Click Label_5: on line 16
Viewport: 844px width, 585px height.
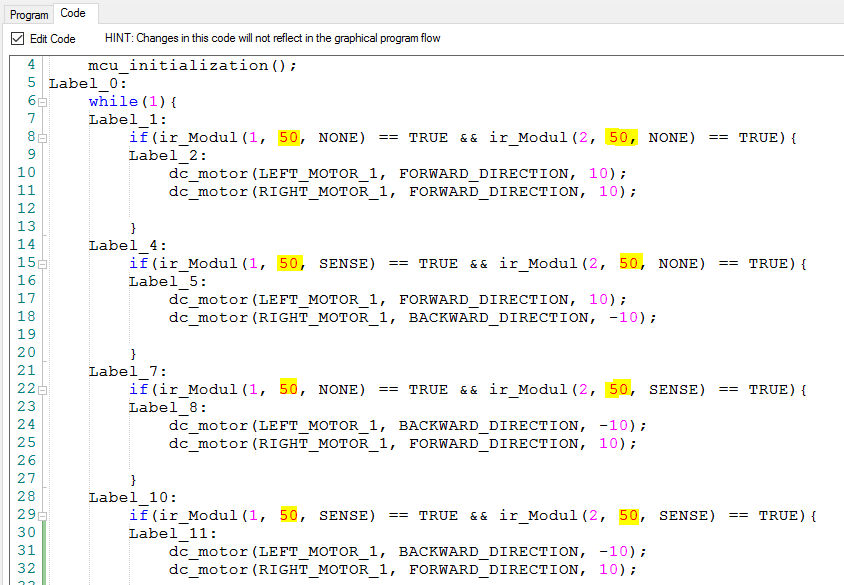click(x=167, y=281)
